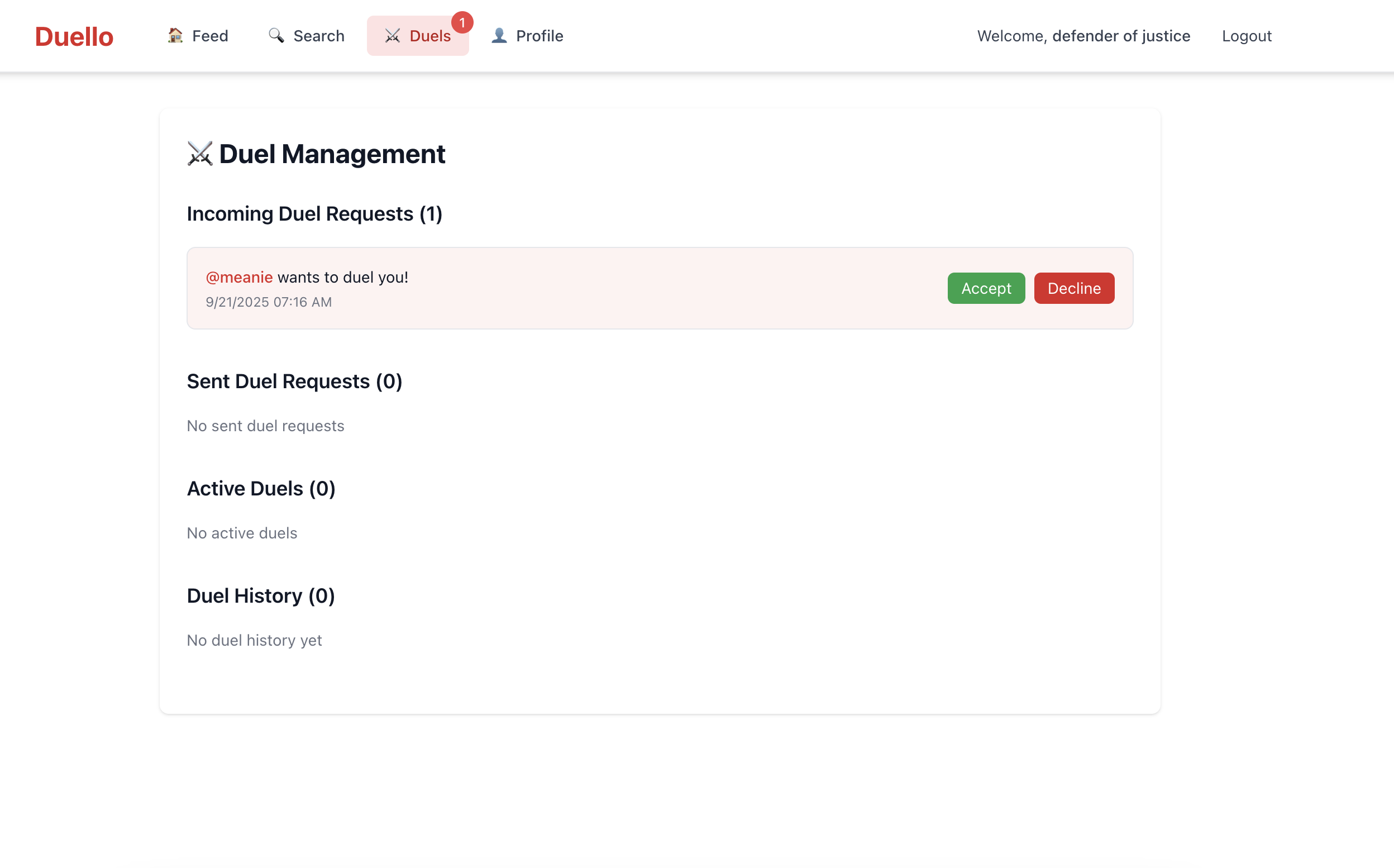Accept the duel from meanie
Viewport: 1394px width, 868px height.
pyautogui.click(x=985, y=288)
